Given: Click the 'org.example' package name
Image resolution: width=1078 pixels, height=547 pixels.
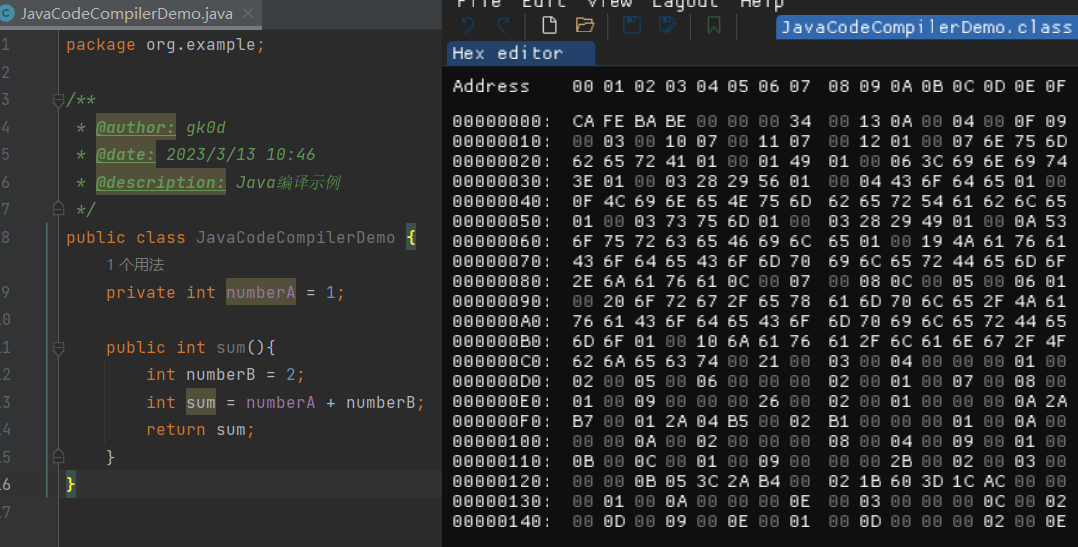Looking at the screenshot, I should [x=201, y=45].
